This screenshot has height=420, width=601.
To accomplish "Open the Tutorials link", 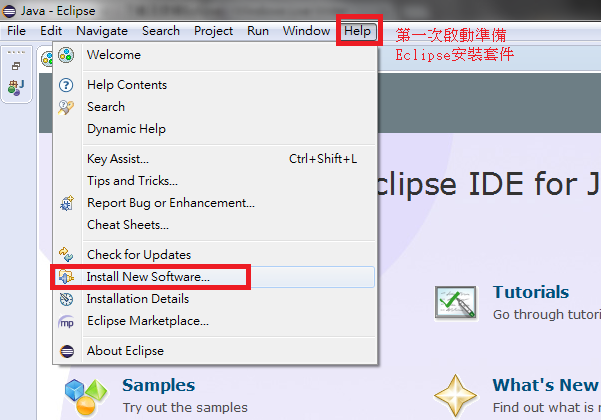I will point(530,292).
